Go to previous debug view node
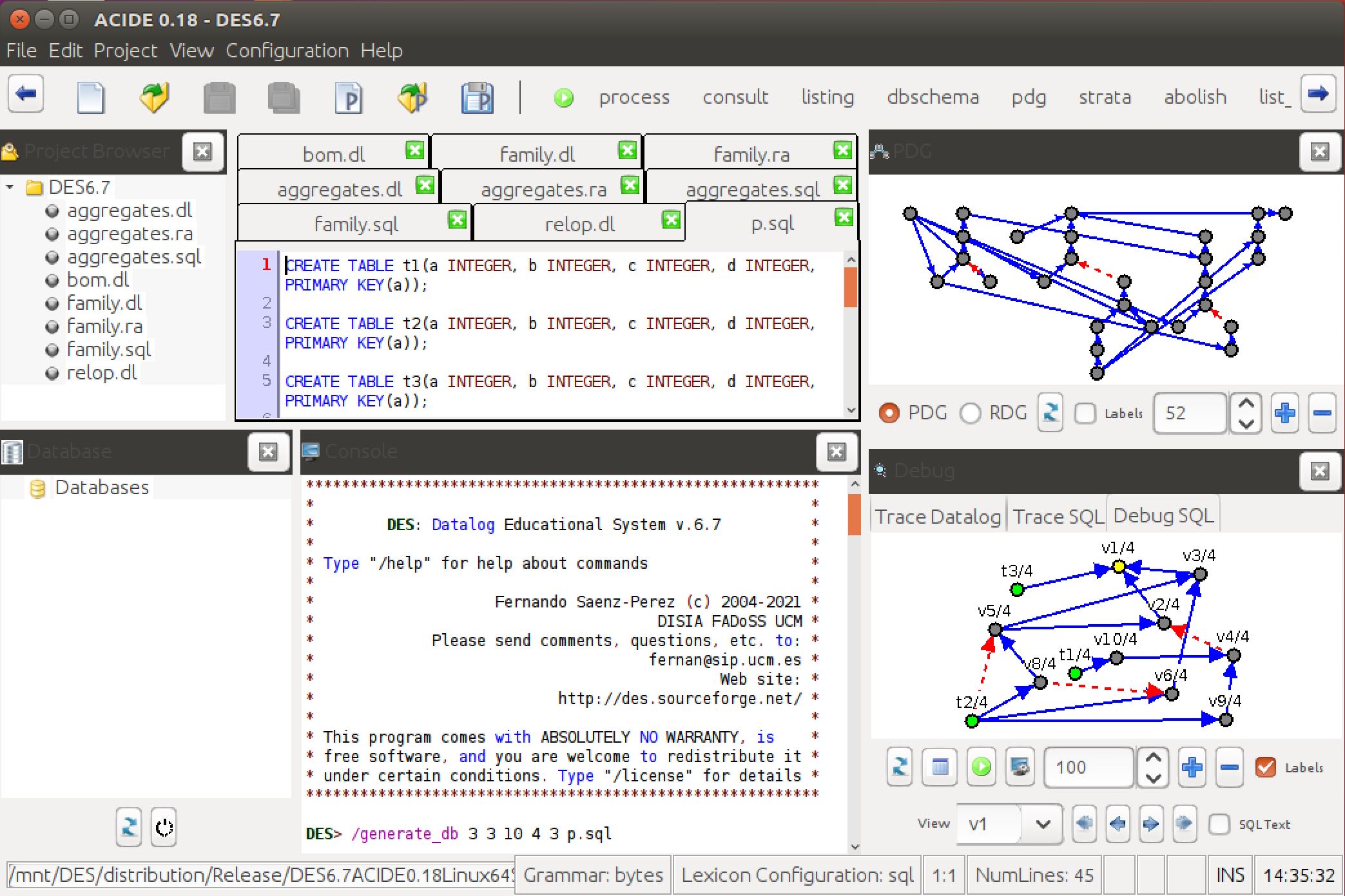Viewport: 1345px width, 896px height. (1118, 824)
